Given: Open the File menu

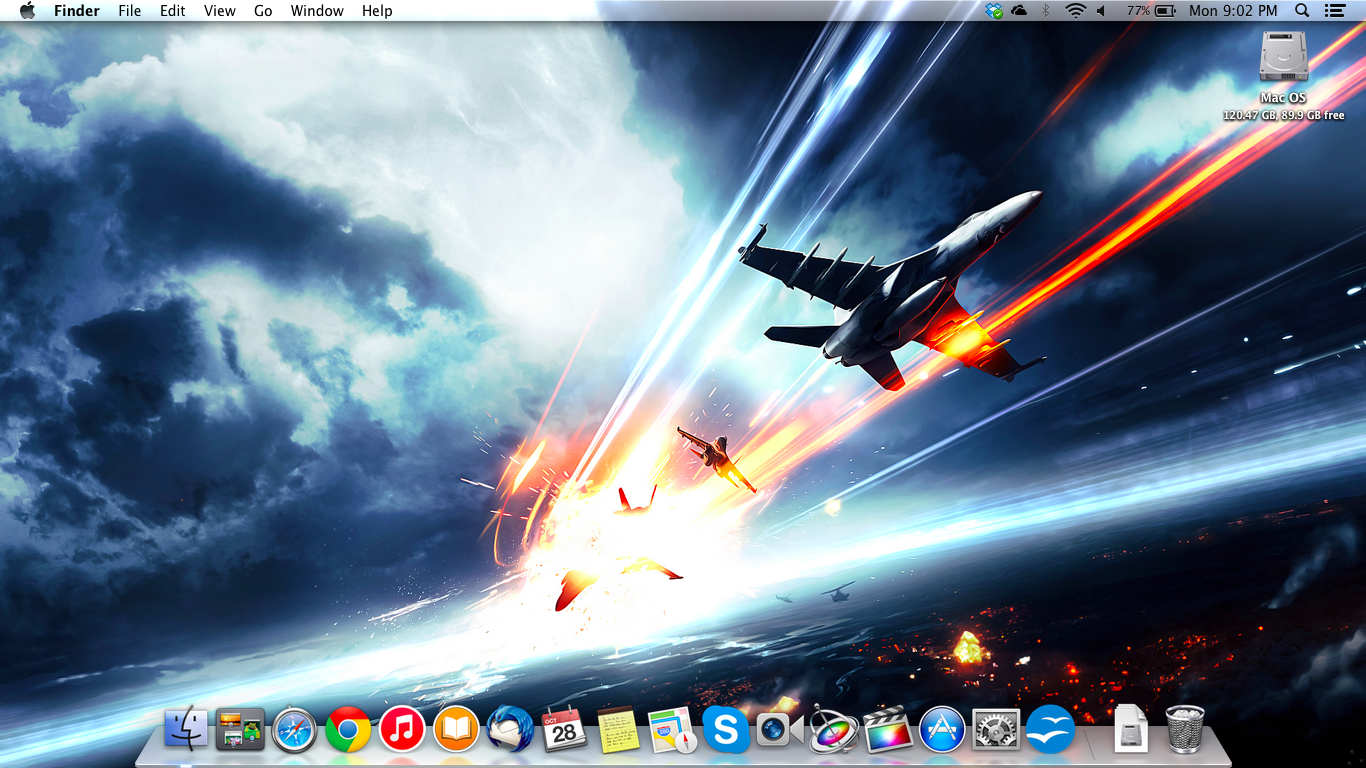Looking at the screenshot, I should coord(130,11).
